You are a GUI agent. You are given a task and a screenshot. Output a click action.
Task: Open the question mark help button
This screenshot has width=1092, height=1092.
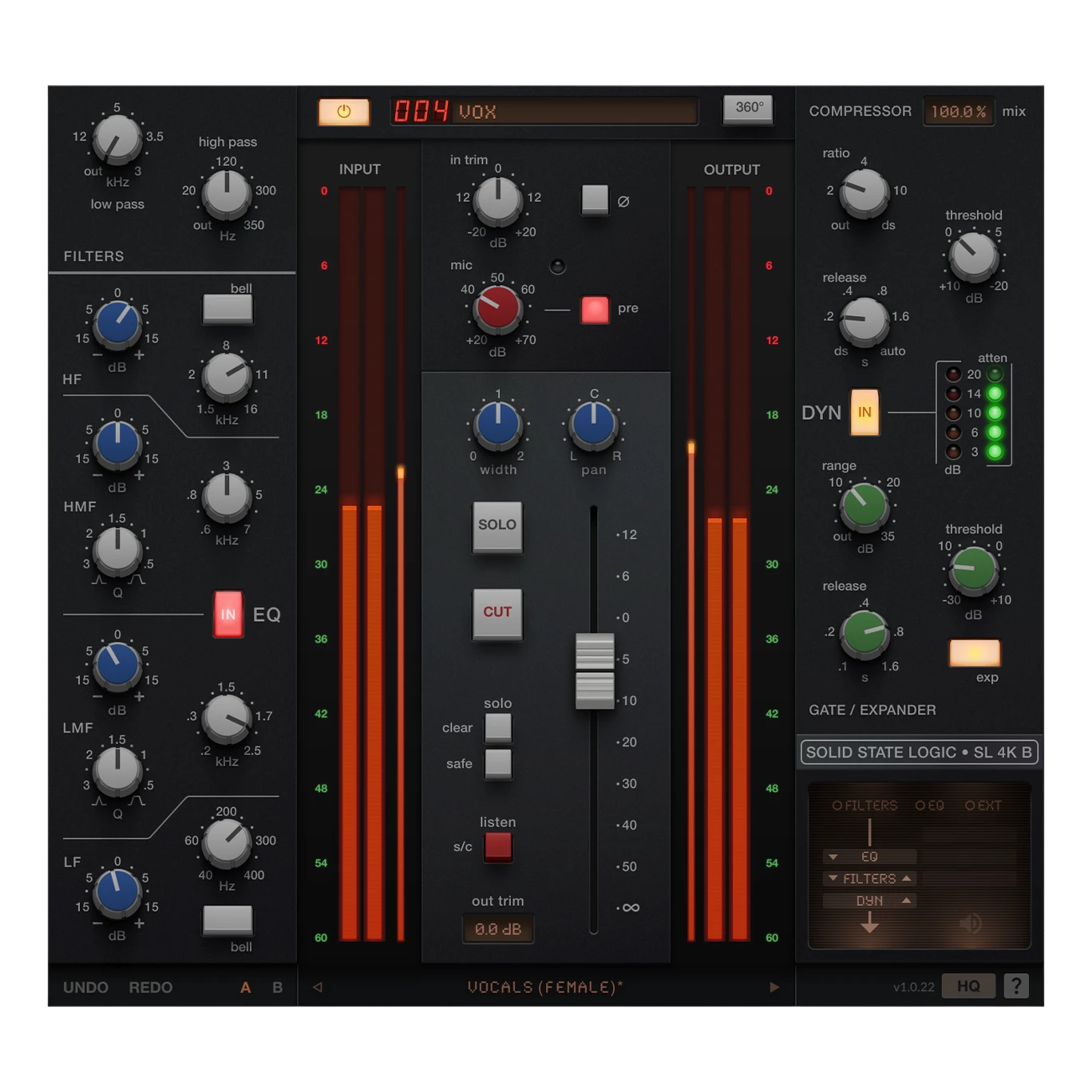point(1016,986)
